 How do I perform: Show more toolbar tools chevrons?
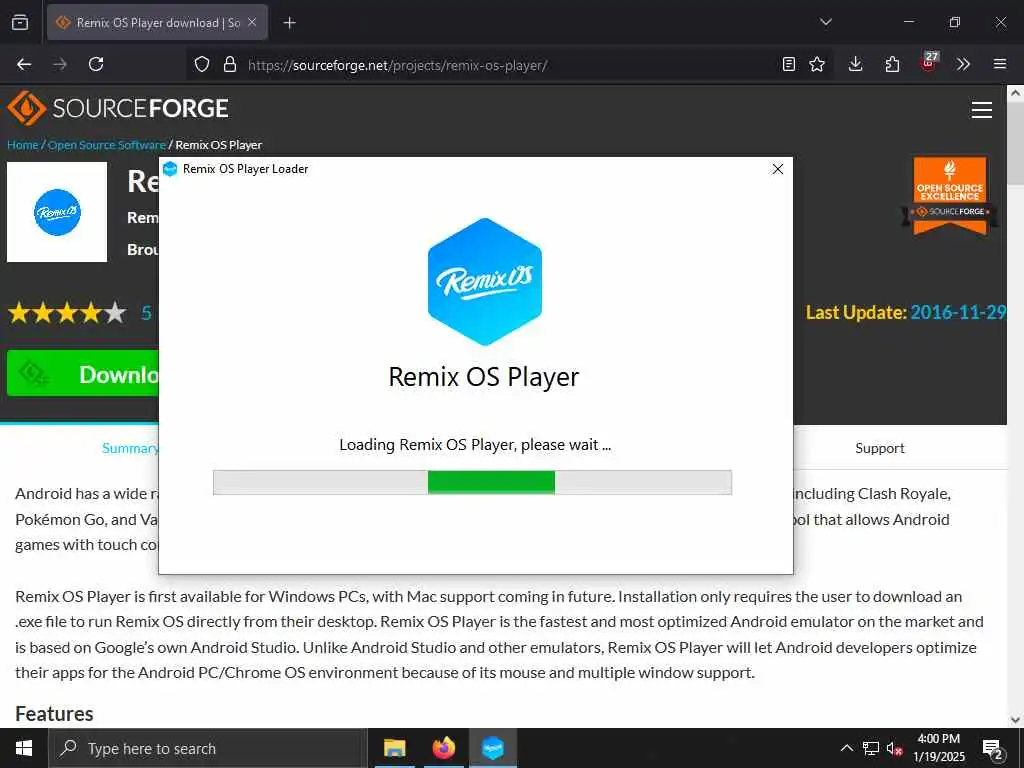[963, 64]
